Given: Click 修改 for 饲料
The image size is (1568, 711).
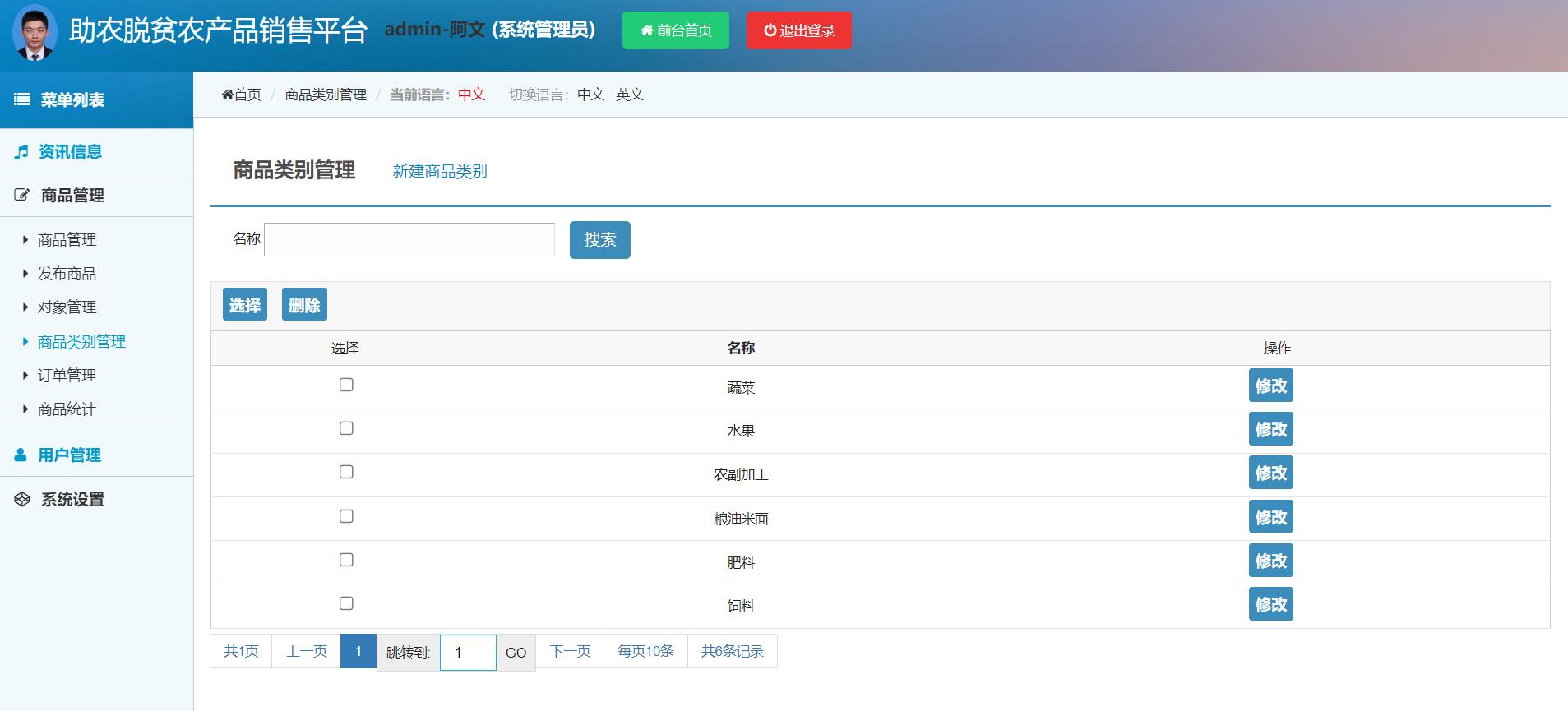Looking at the screenshot, I should [1271, 604].
